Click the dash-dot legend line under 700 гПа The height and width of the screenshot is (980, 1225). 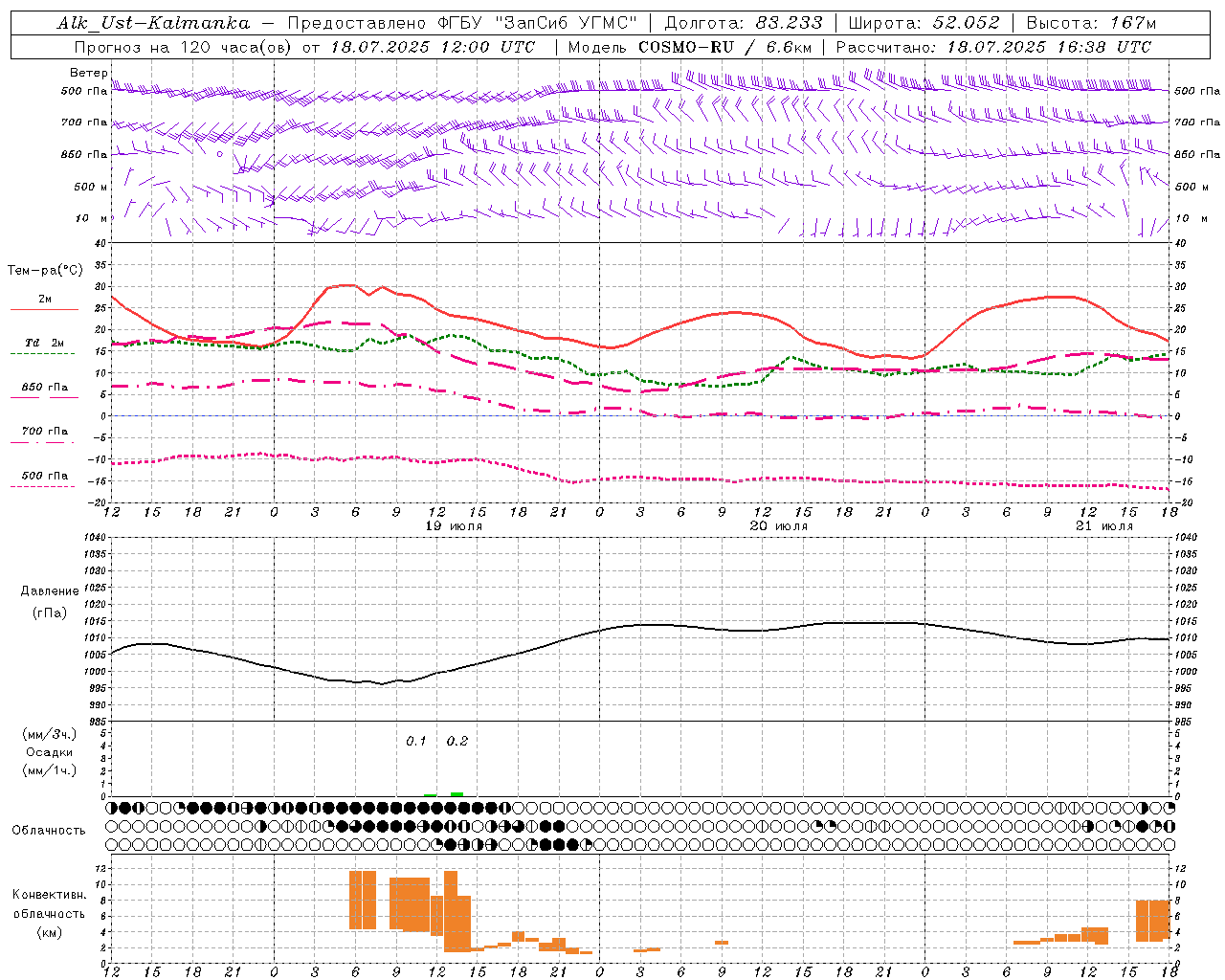[x=42, y=442]
